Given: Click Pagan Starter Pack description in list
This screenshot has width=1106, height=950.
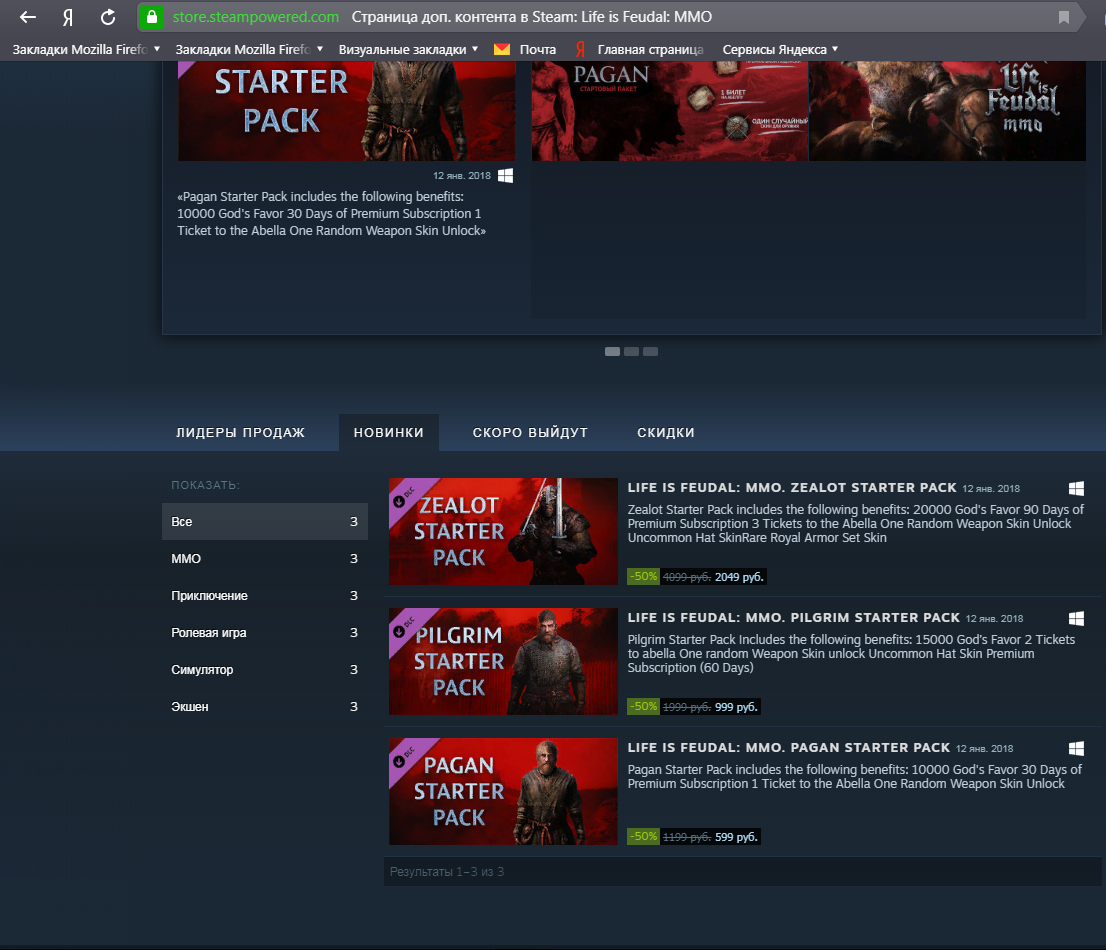Looking at the screenshot, I should (855, 777).
